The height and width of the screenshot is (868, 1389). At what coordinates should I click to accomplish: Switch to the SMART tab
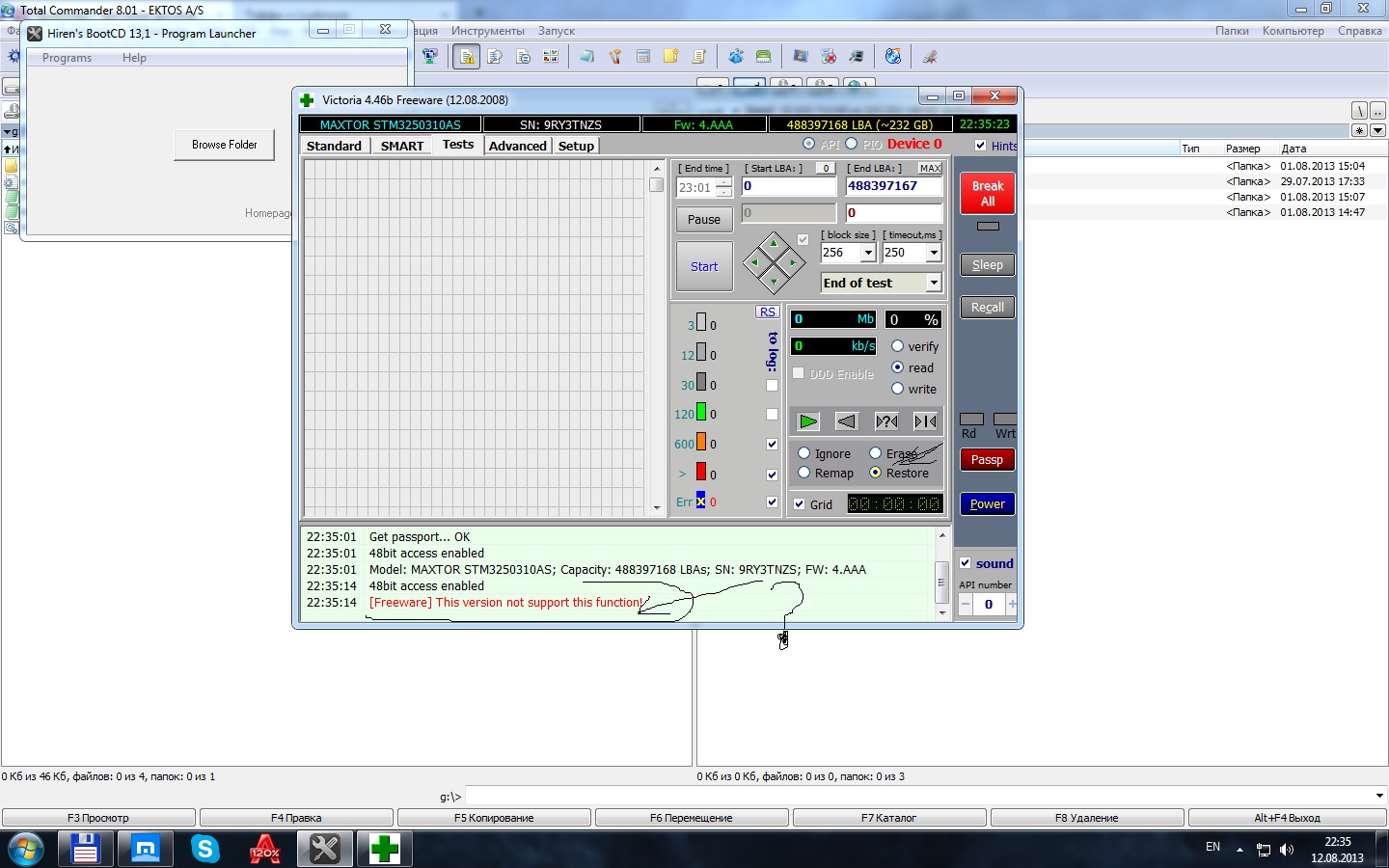point(402,146)
